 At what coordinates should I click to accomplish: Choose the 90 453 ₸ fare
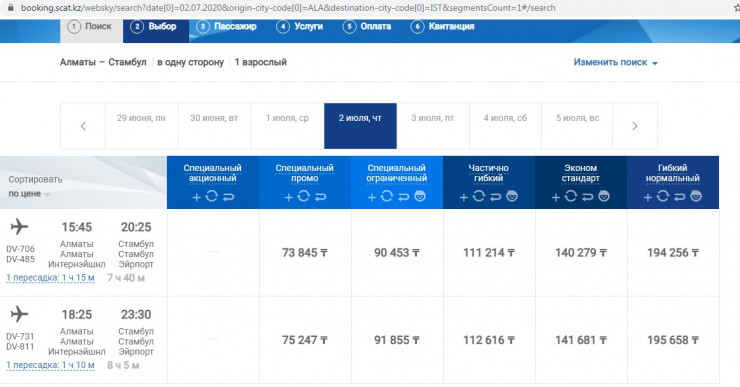pos(397,253)
